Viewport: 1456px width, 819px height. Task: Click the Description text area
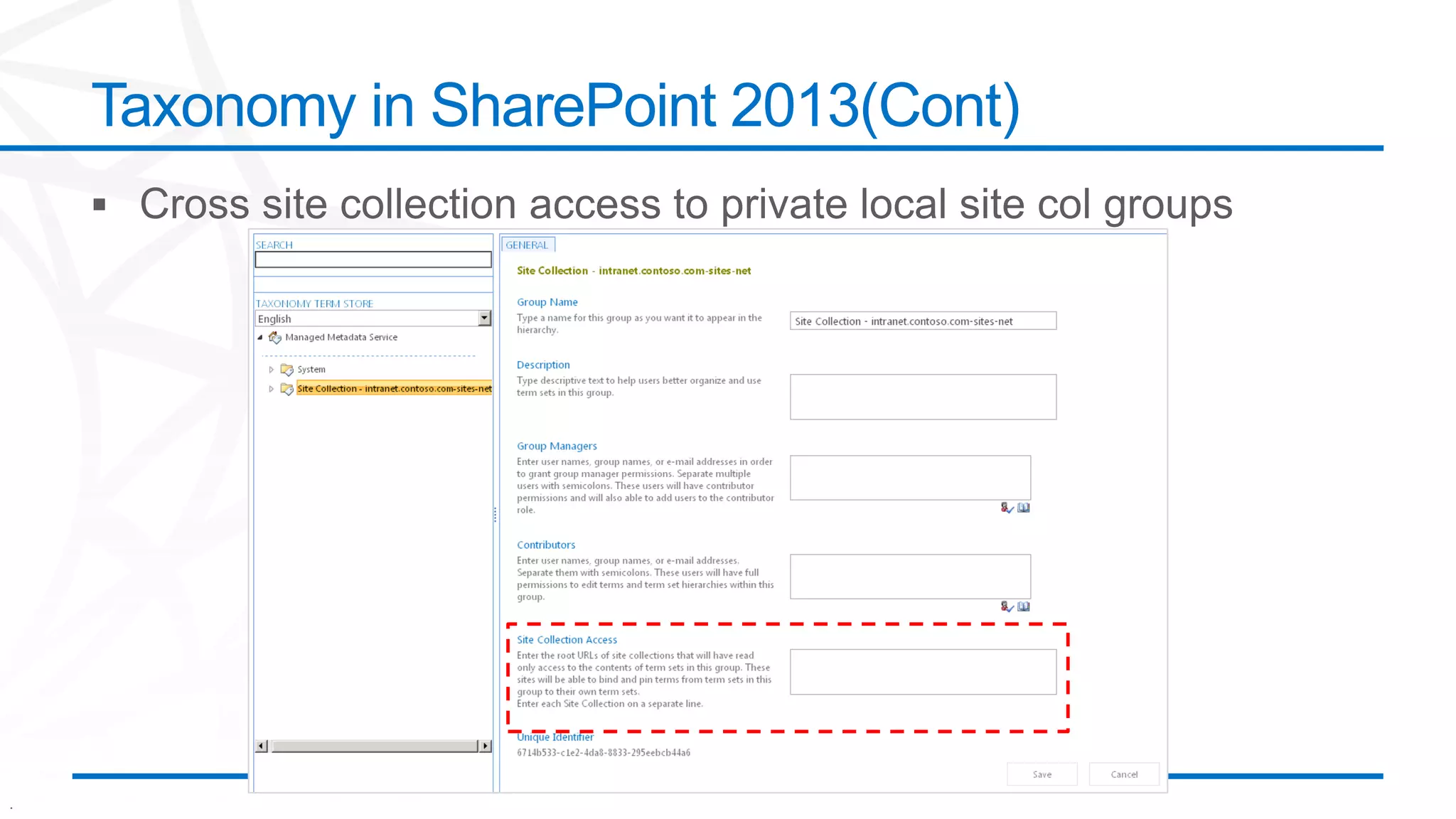point(923,397)
